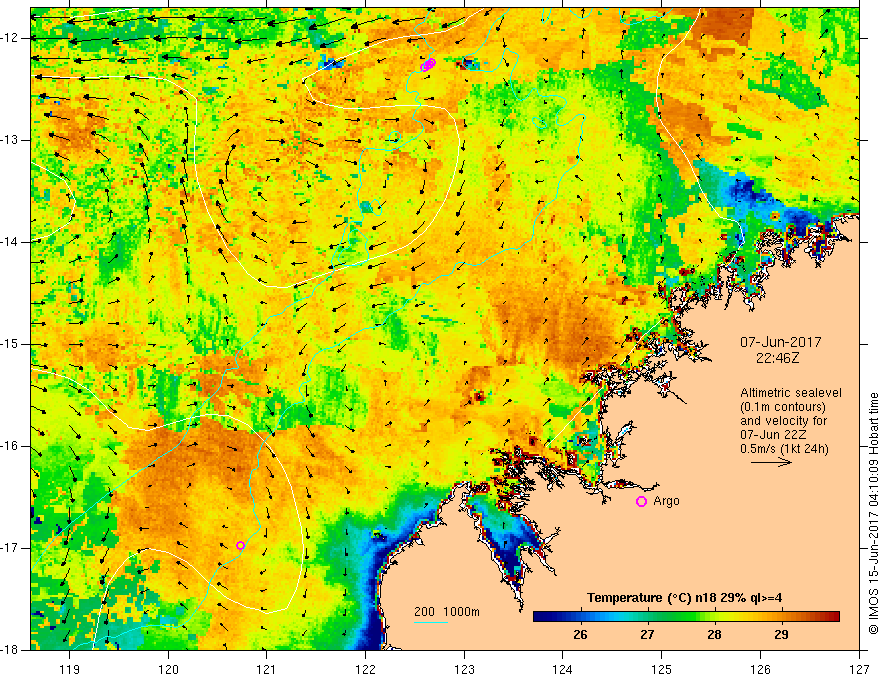Click the '07-Jun-2017' date text

click(780, 342)
